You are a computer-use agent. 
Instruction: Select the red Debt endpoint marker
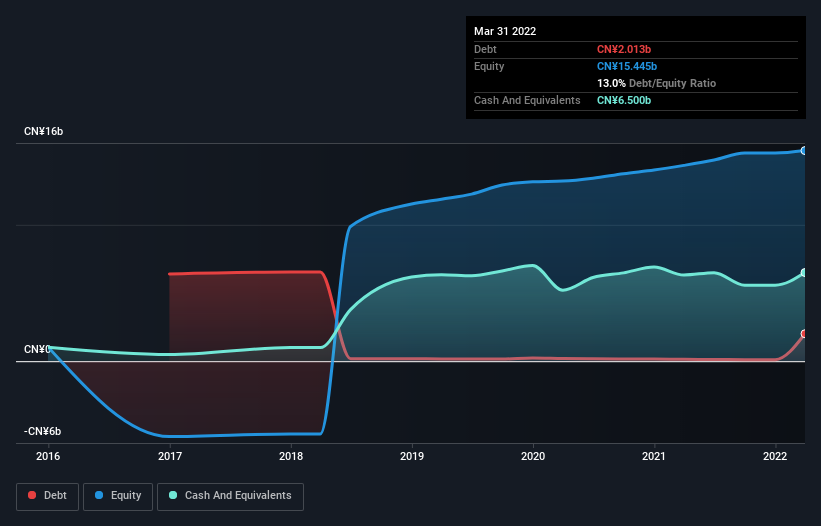click(804, 334)
